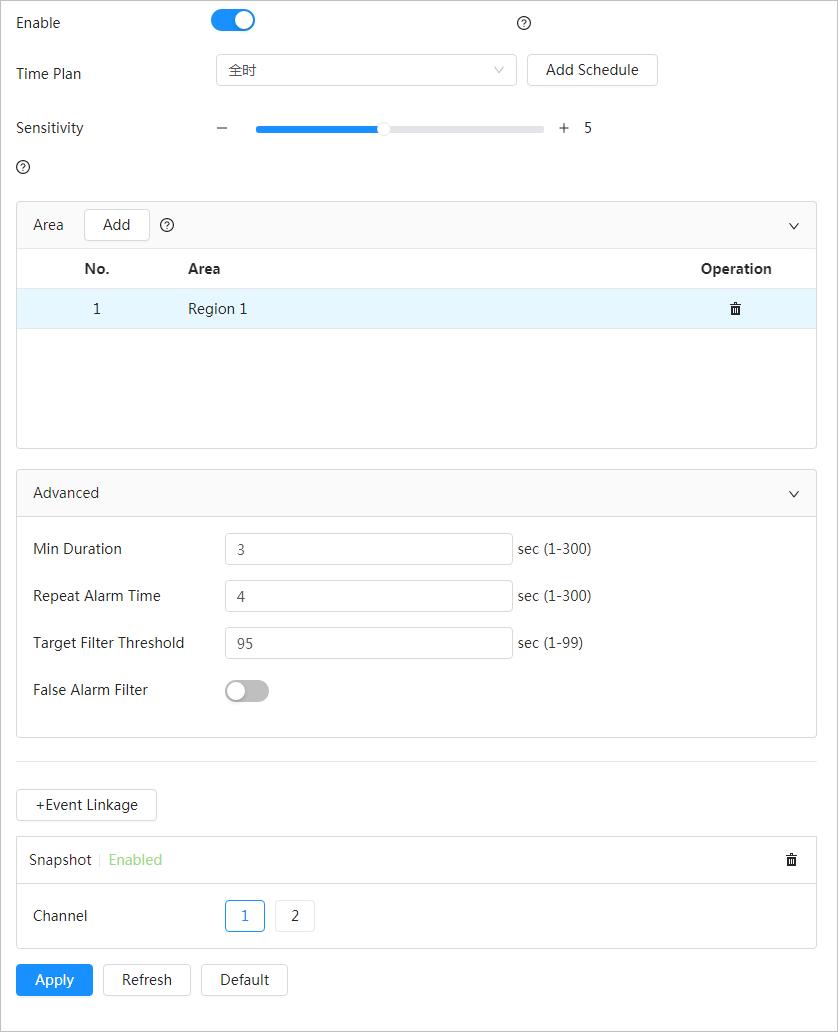This screenshot has height=1032, width=838.
Task: Delete Region 1 with the trash icon
Action: [x=735, y=309]
